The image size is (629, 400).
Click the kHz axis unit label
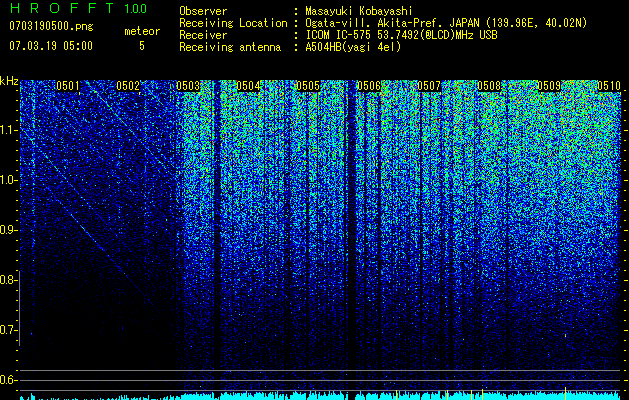point(9,81)
